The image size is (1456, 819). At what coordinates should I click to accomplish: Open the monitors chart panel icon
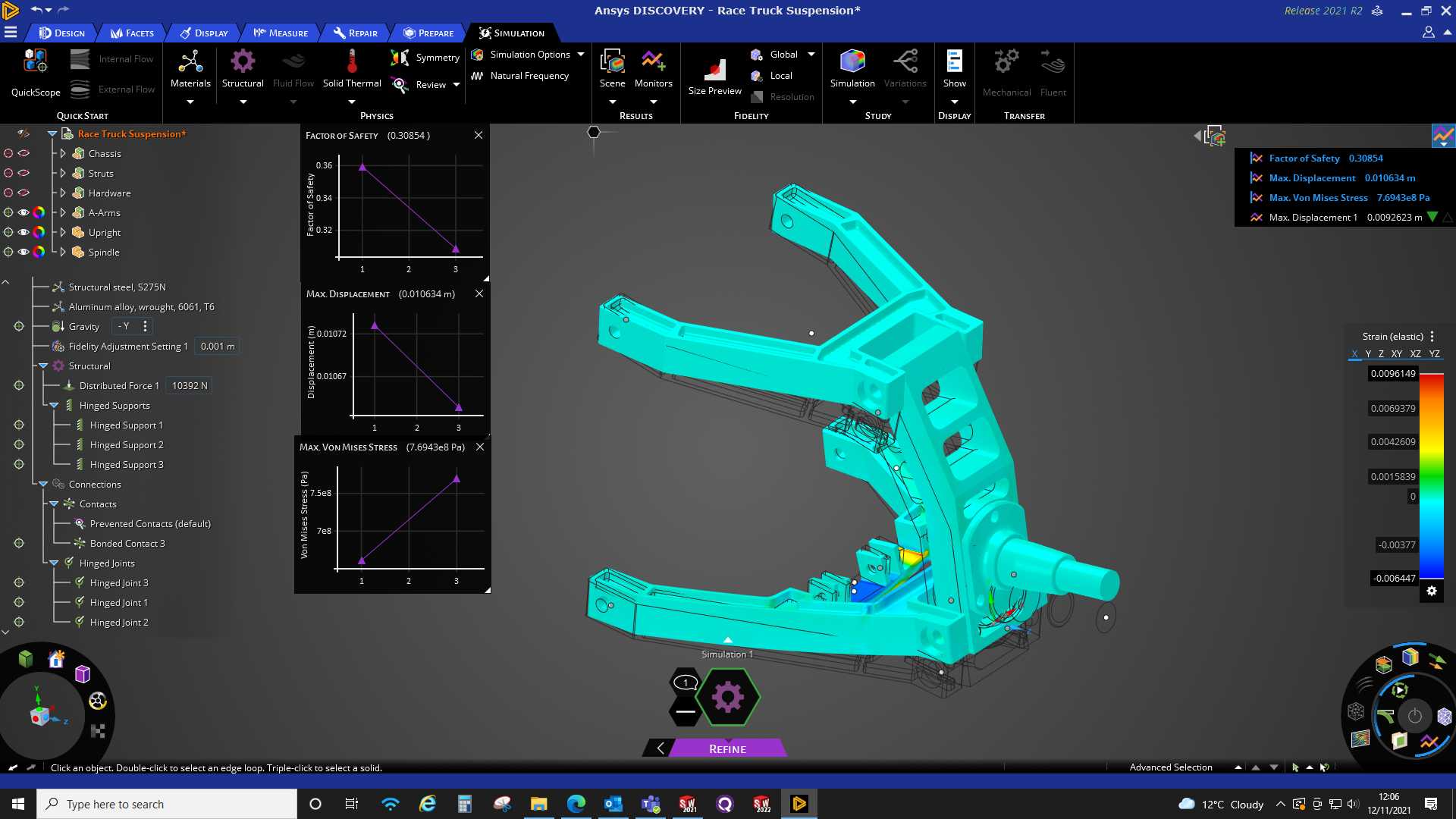click(1443, 136)
